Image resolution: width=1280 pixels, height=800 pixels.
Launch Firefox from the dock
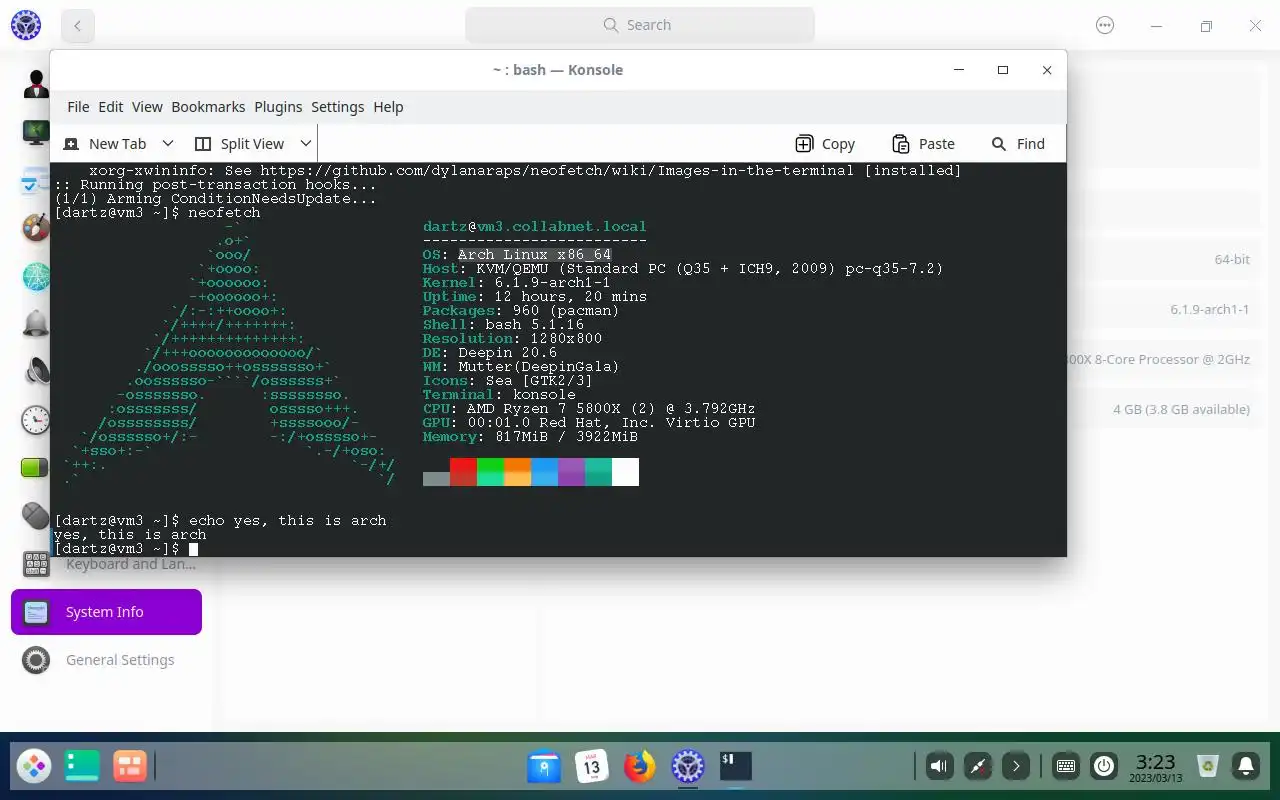coord(640,767)
